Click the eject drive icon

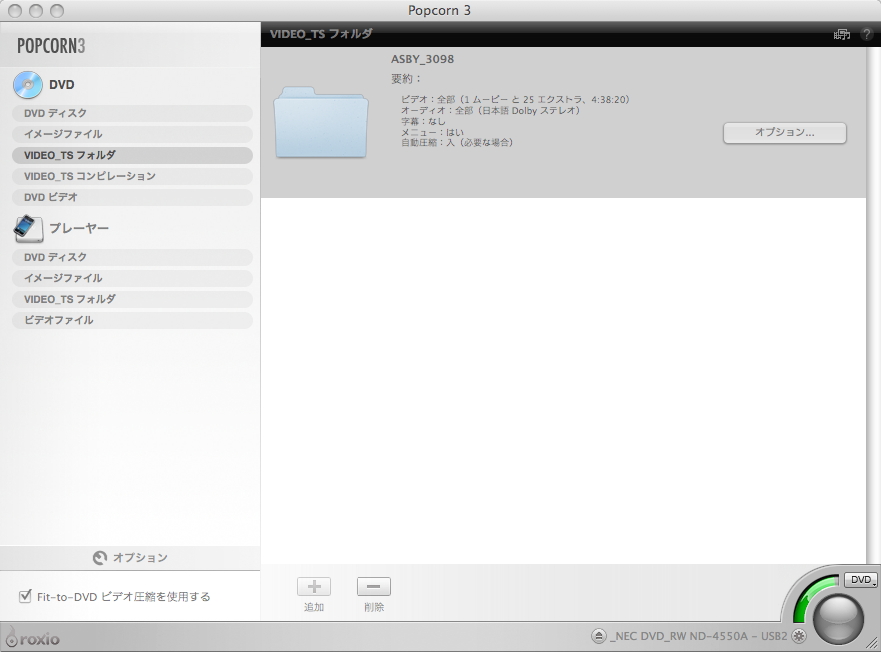coord(598,636)
